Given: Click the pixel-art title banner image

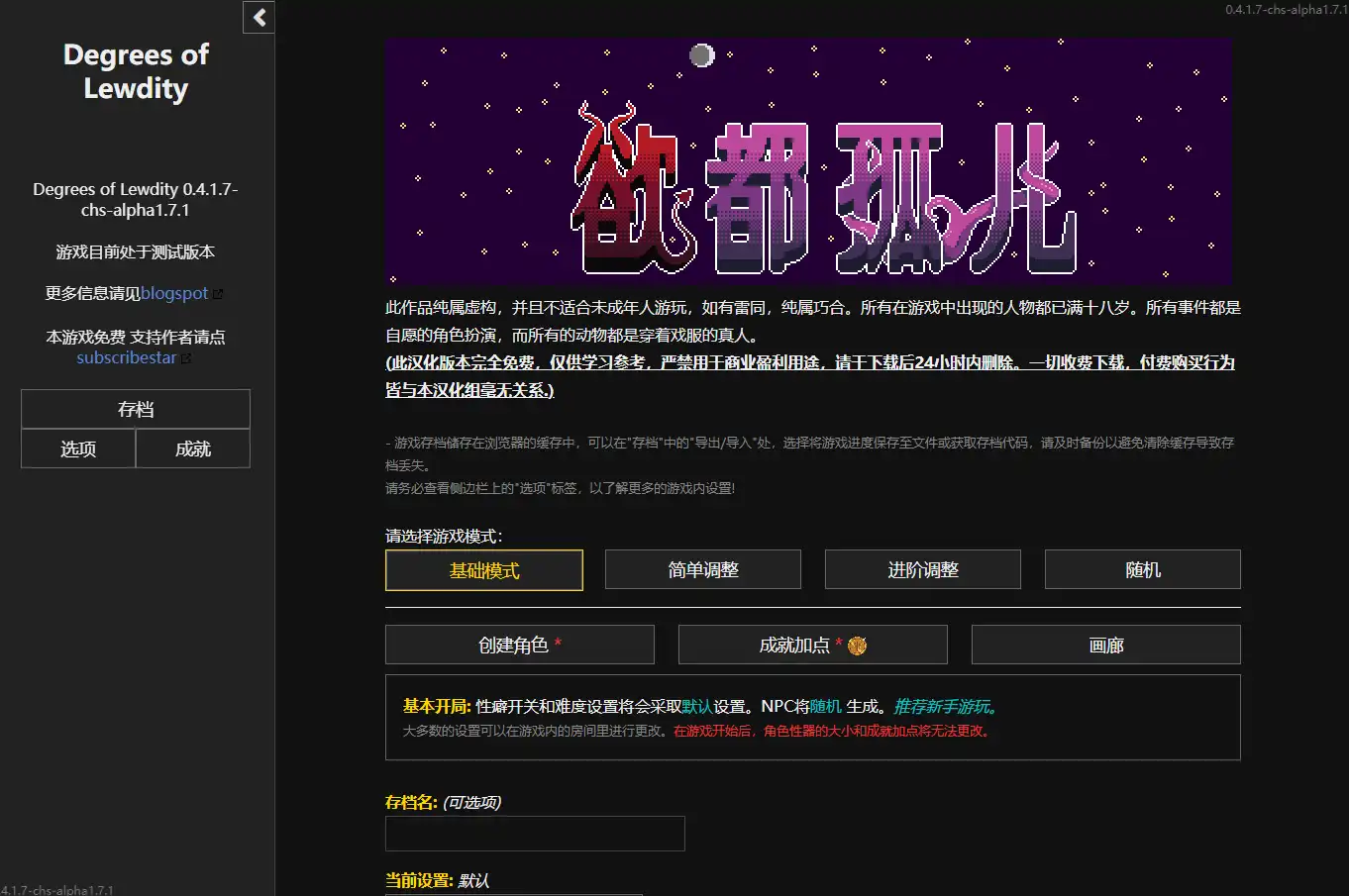Looking at the screenshot, I should point(808,161).
